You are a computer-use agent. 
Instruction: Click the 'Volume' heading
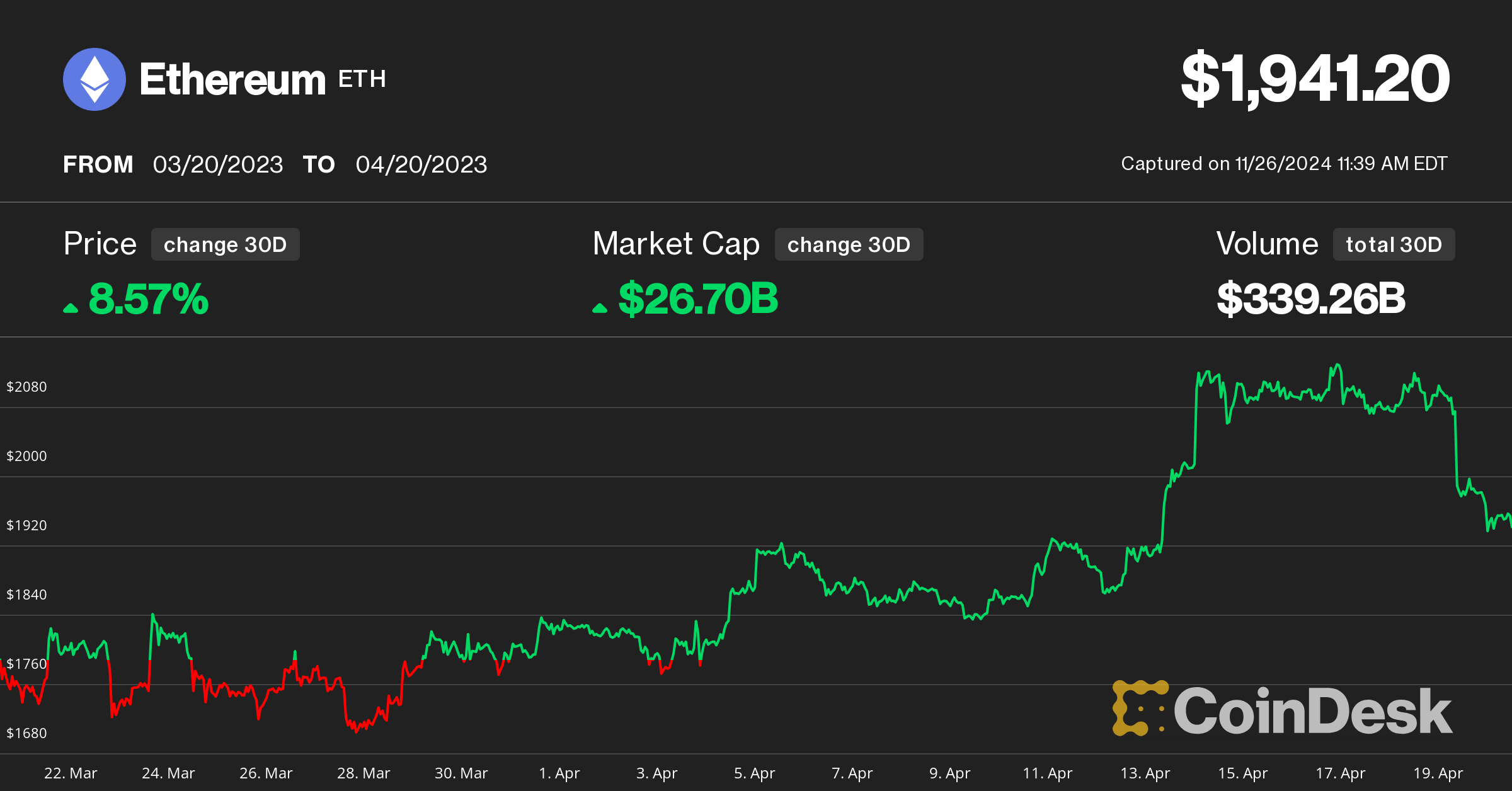pyautogui.click(x=1268, y=244)
